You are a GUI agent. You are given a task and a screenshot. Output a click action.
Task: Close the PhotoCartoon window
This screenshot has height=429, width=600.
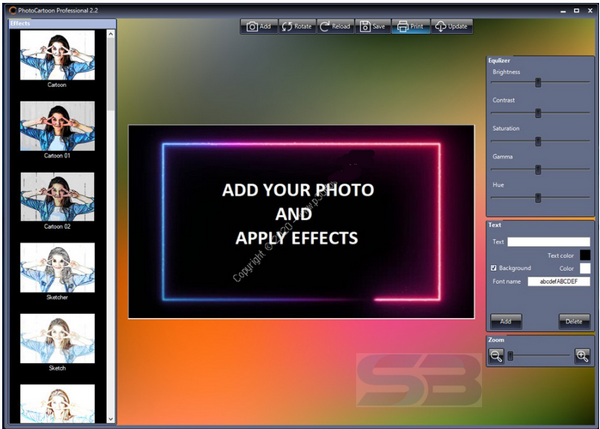coord(590,11)
